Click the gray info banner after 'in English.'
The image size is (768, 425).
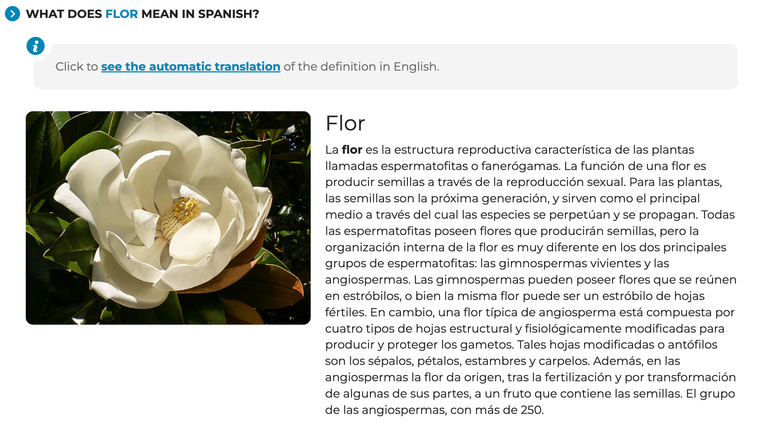point(588,67)
